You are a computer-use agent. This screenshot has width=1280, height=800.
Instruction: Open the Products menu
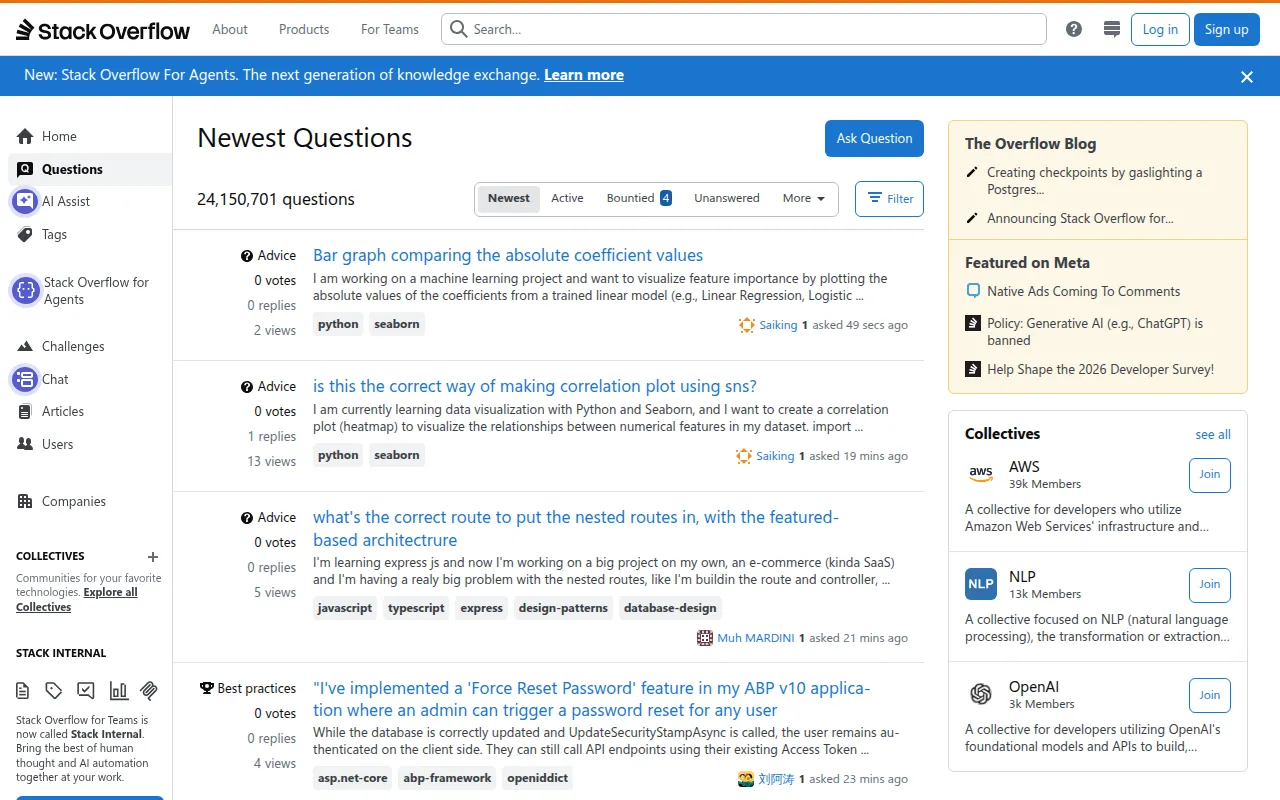[304, 29]
